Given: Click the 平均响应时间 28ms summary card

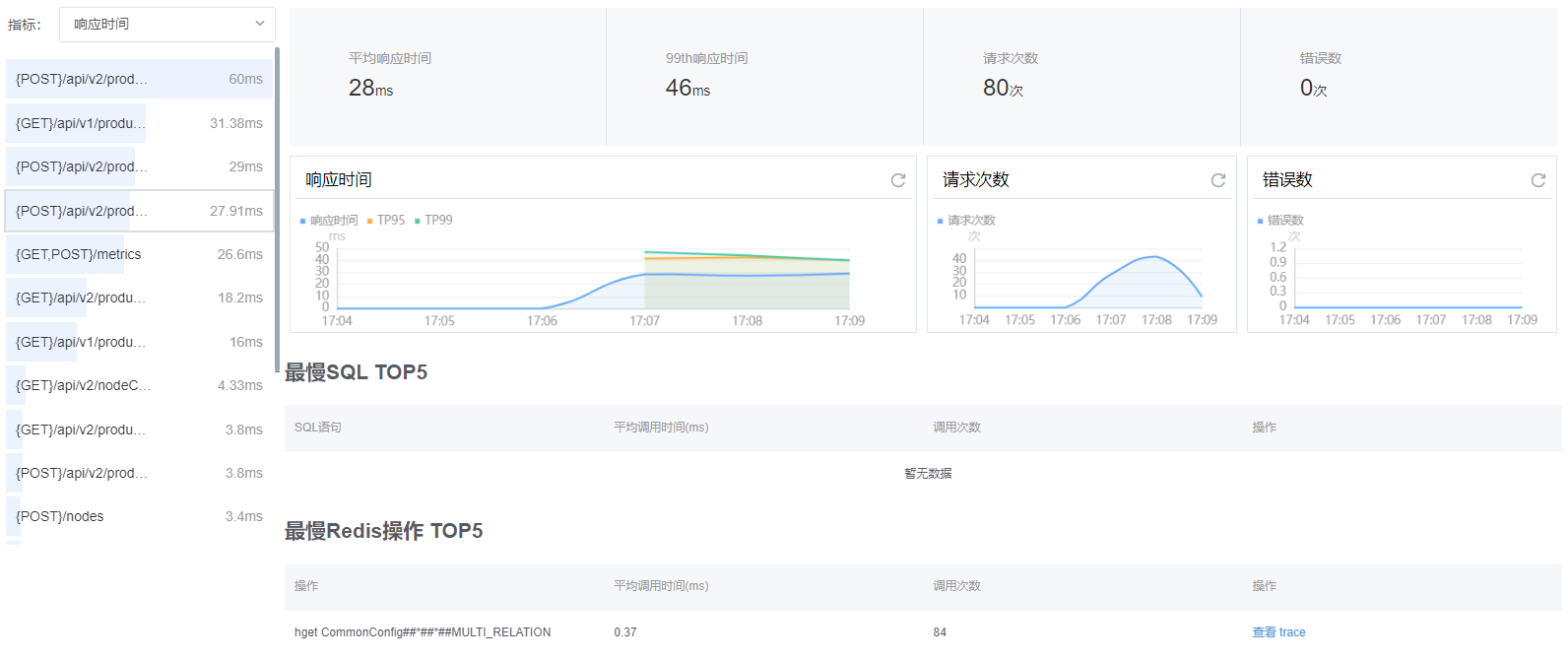Looking at the screenshot, I should (x=447, y=77).
